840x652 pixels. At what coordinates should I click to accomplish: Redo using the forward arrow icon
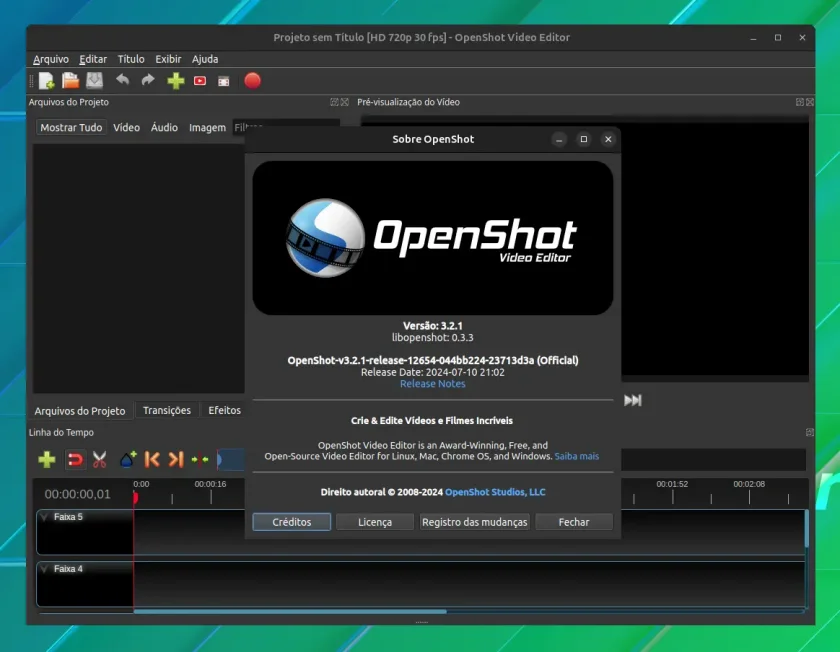(148, 80)
